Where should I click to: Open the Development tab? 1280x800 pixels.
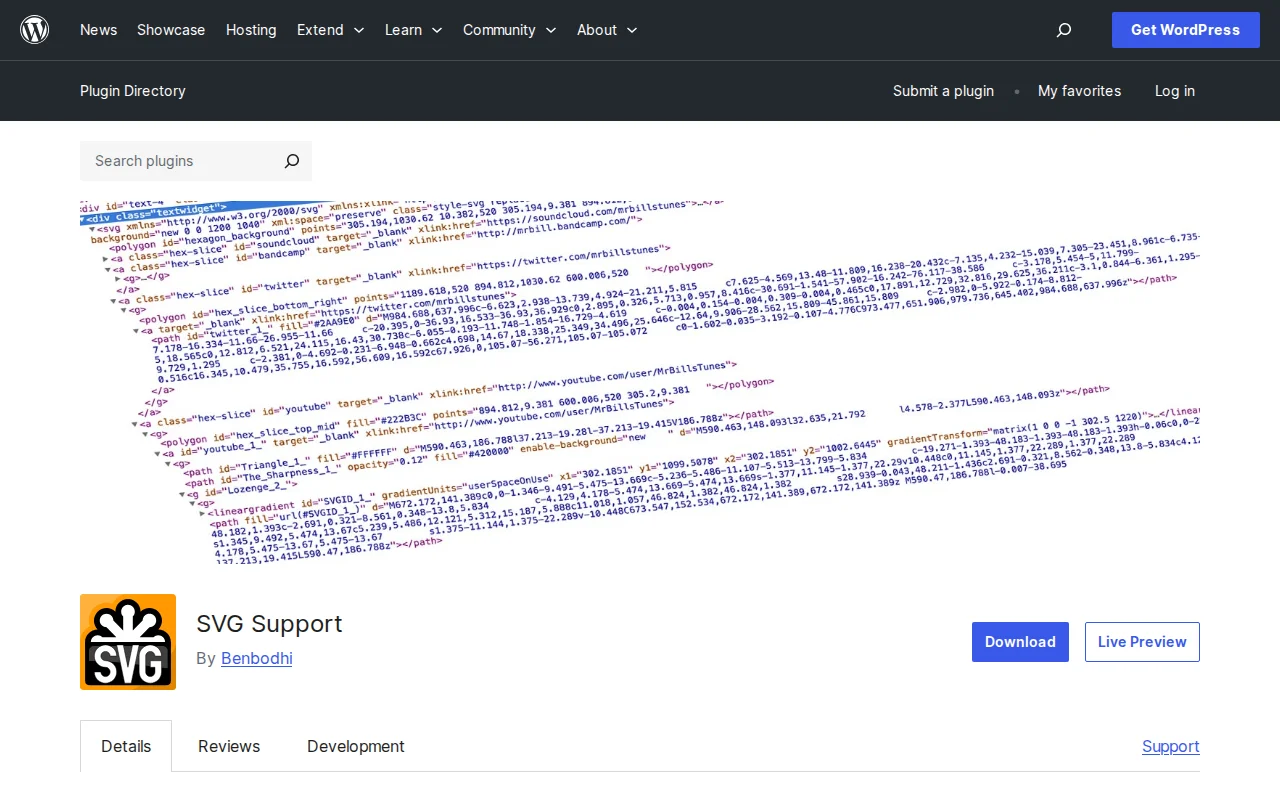pyautogui.click(x=355, y=746)
